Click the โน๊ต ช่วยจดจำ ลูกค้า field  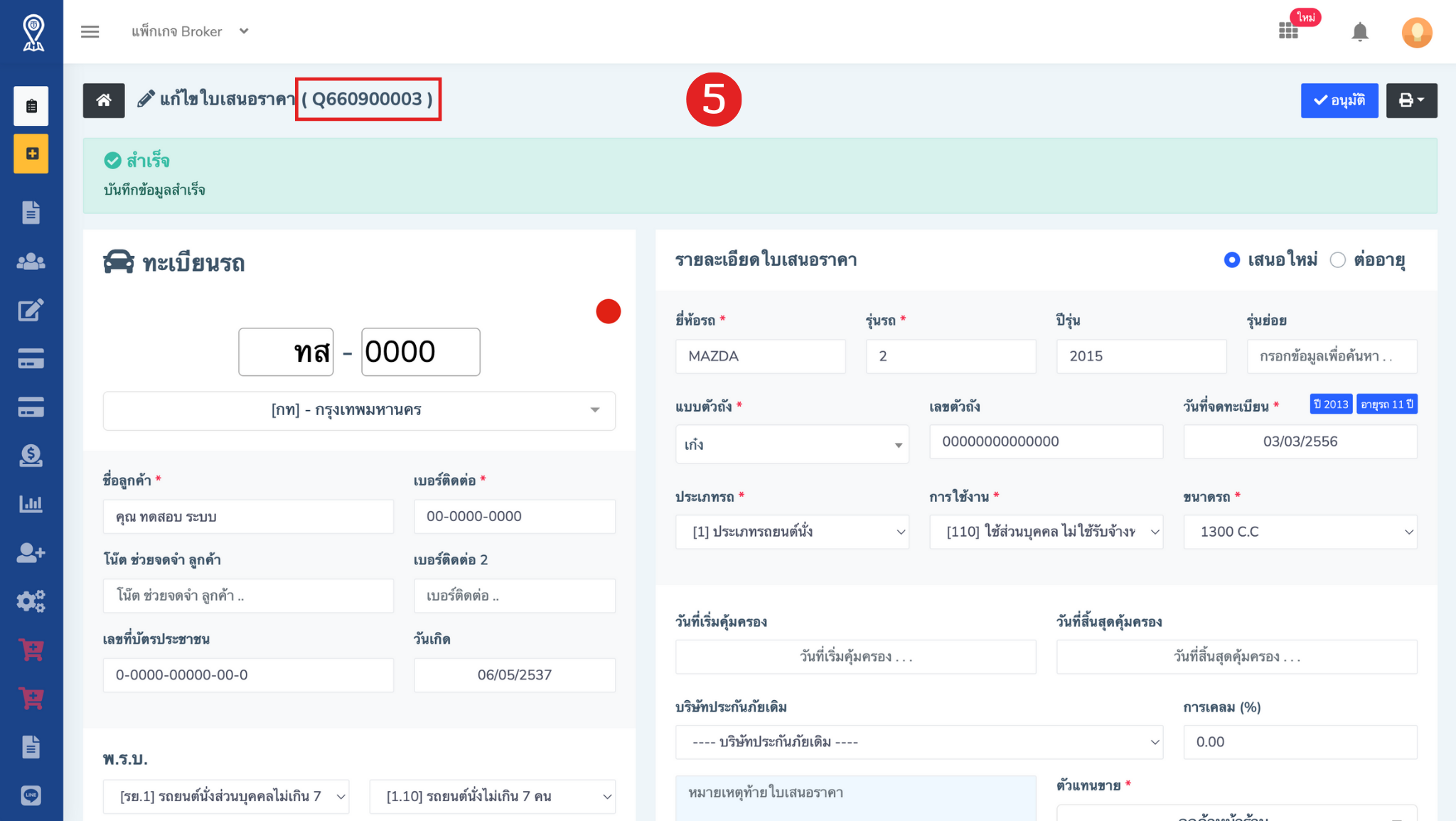point(248,596)
